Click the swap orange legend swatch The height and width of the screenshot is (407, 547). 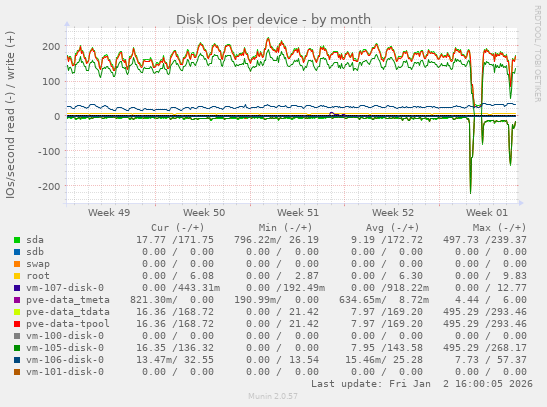[x=17, y=264]
